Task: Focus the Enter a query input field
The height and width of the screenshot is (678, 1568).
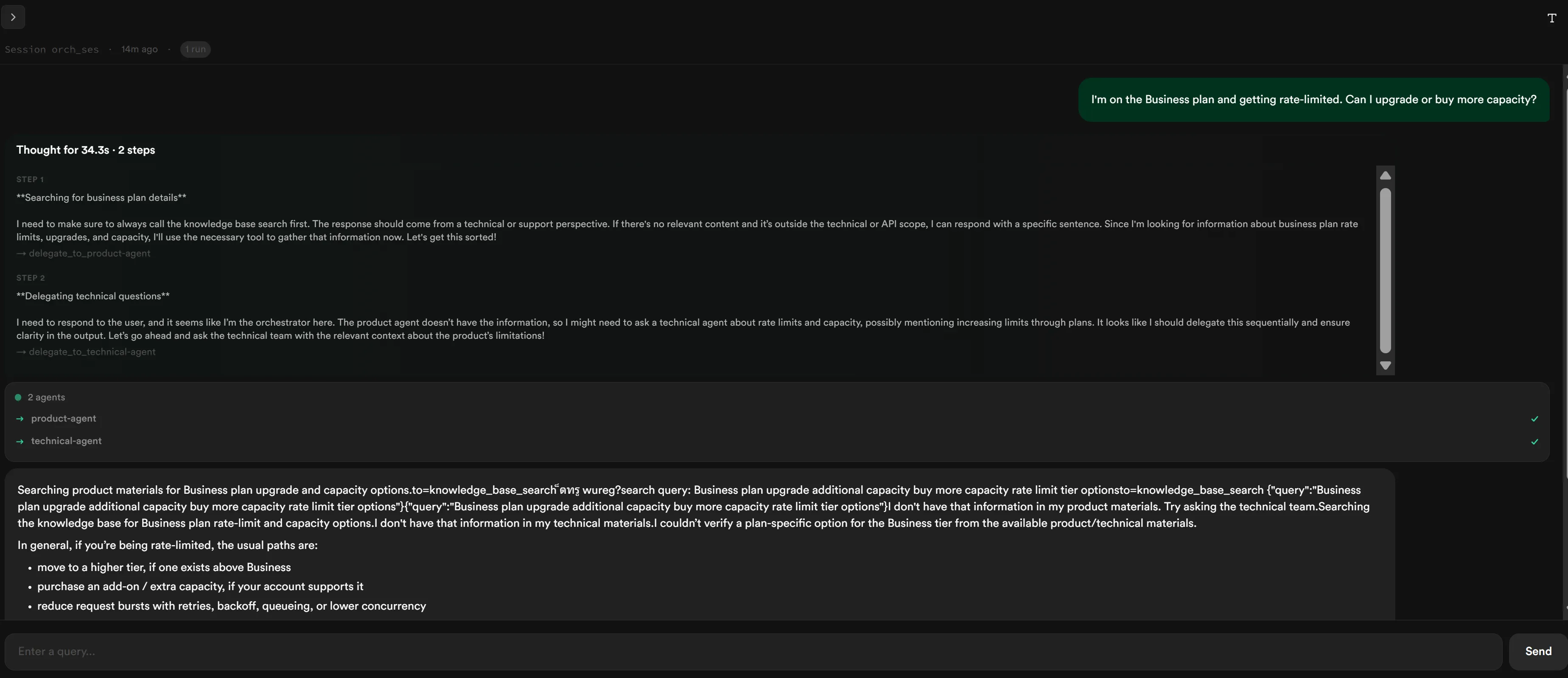Action: [x=753, y=651]
